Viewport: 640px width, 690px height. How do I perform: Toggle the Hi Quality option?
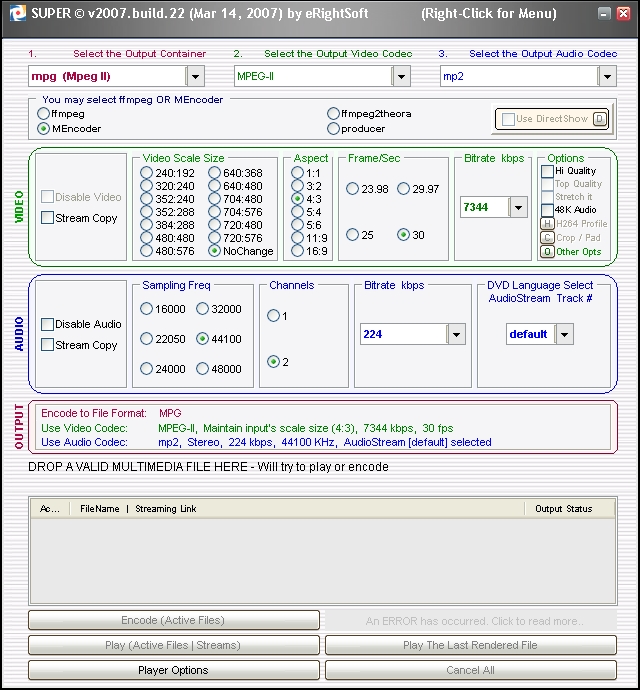(x=547, y=171)
